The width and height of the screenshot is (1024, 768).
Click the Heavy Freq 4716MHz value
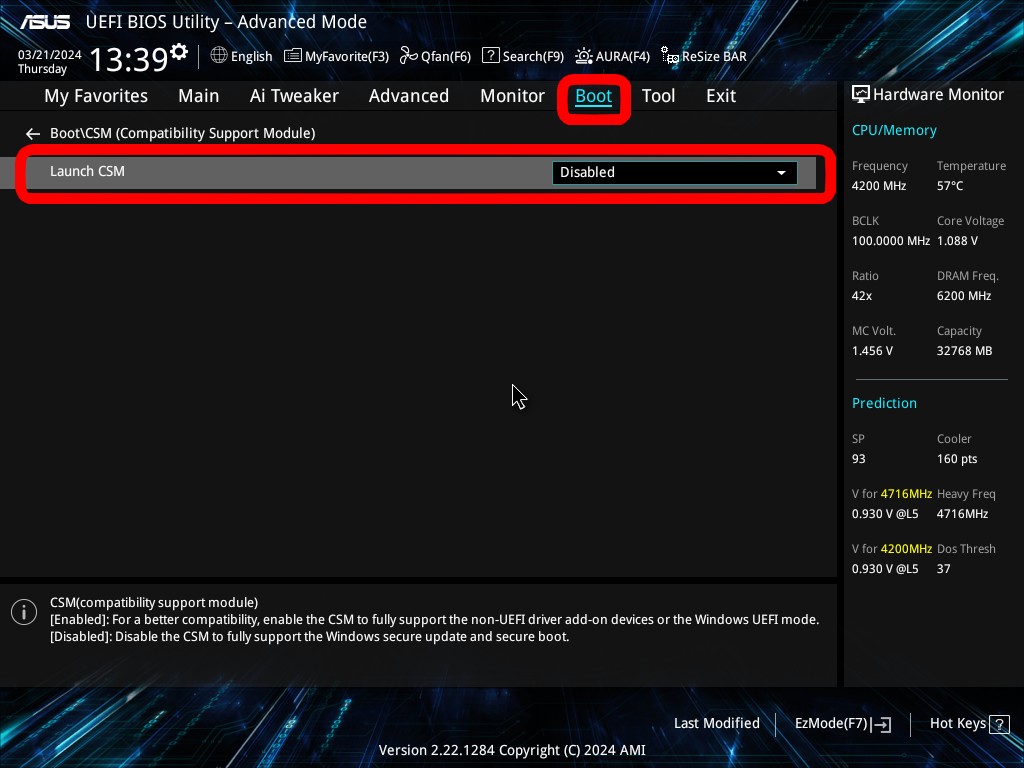point(963,514)
